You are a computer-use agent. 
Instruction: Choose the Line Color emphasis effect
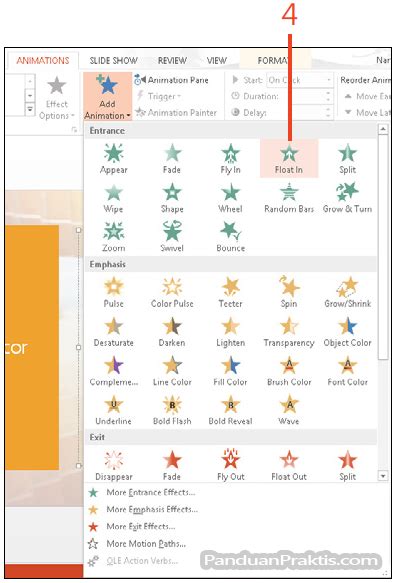click(x=172, y=371)
